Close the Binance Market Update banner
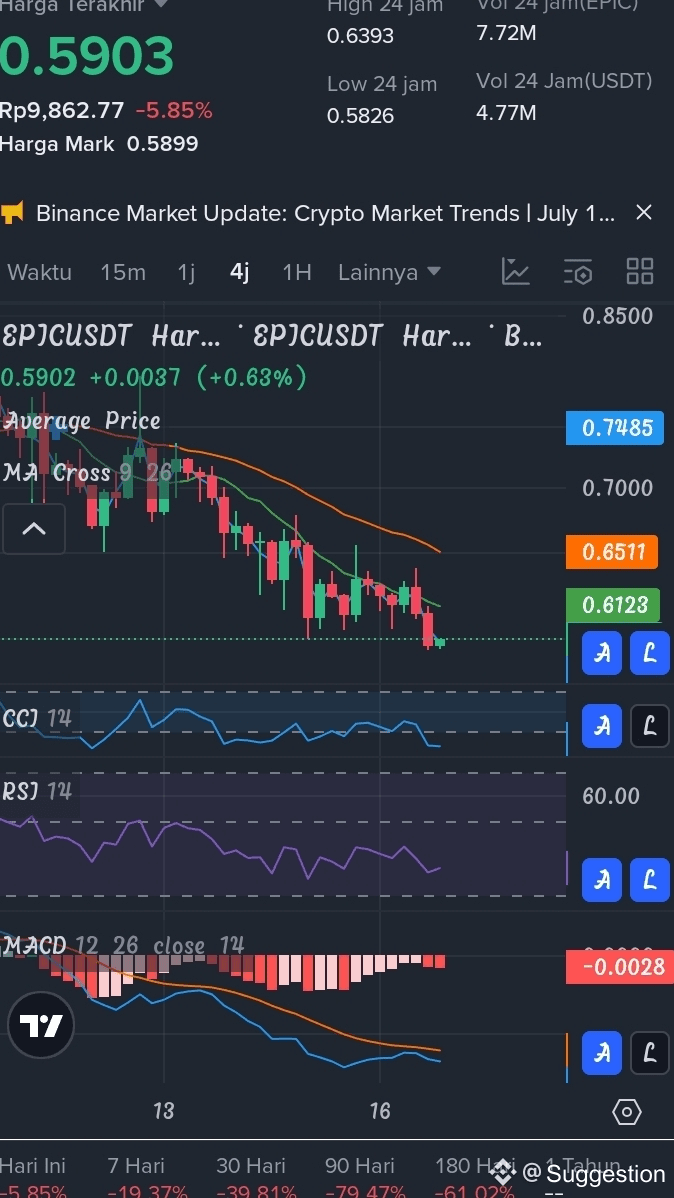This screenshot has width=674, height=1198. tap(644, 212)
